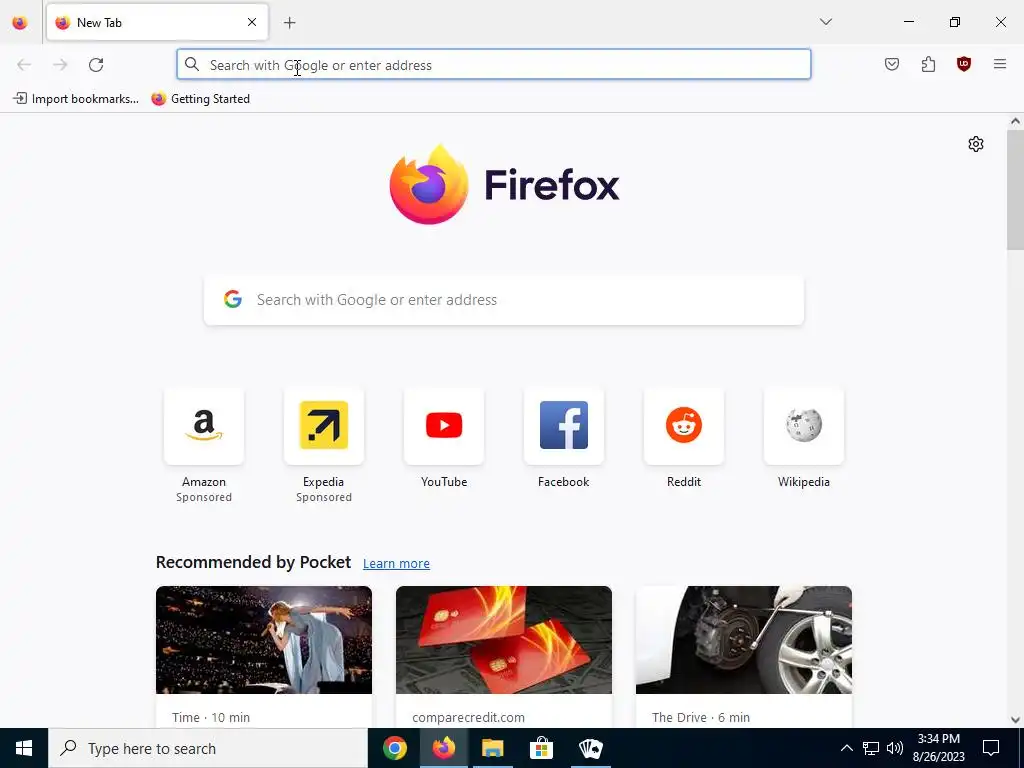Focus the address bar search field
1024x768 pixels.
(x=494, y=65)
